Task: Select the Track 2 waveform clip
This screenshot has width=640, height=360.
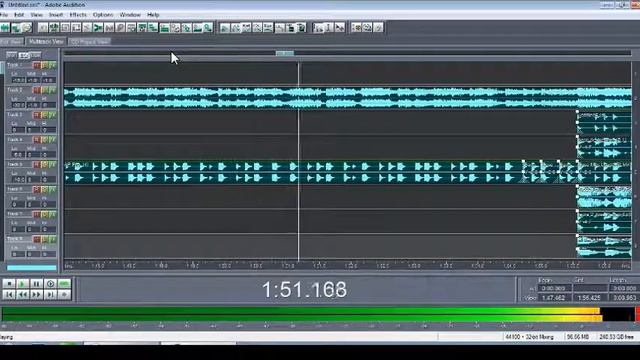Action: tap(348, 98)
